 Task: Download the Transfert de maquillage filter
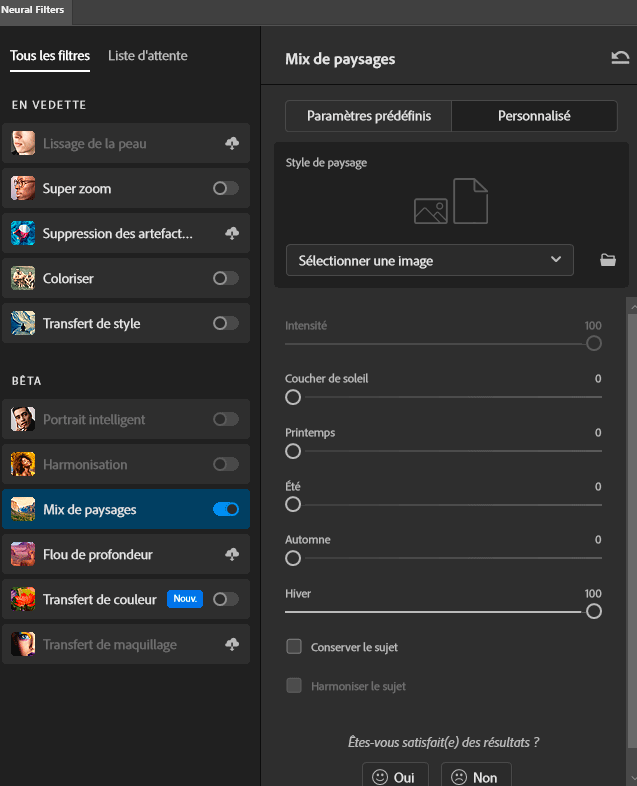pos(232,645)
